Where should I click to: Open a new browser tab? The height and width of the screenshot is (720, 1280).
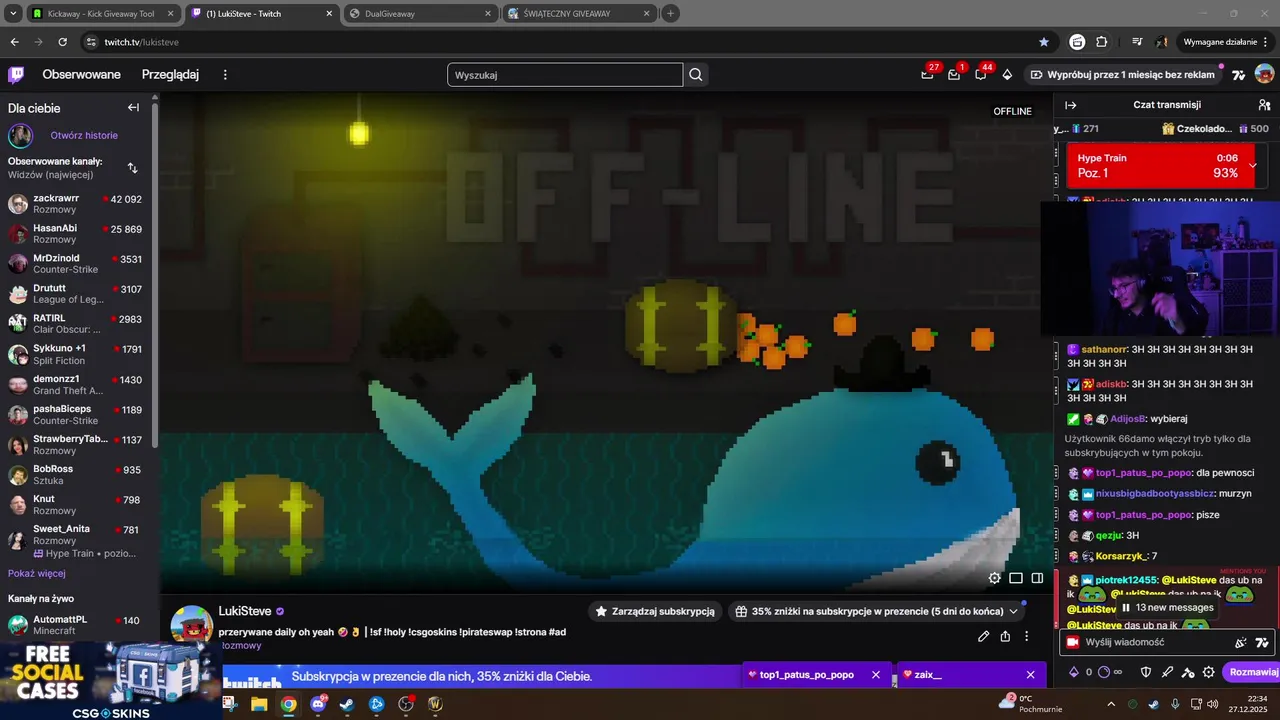tap(670, 13)
